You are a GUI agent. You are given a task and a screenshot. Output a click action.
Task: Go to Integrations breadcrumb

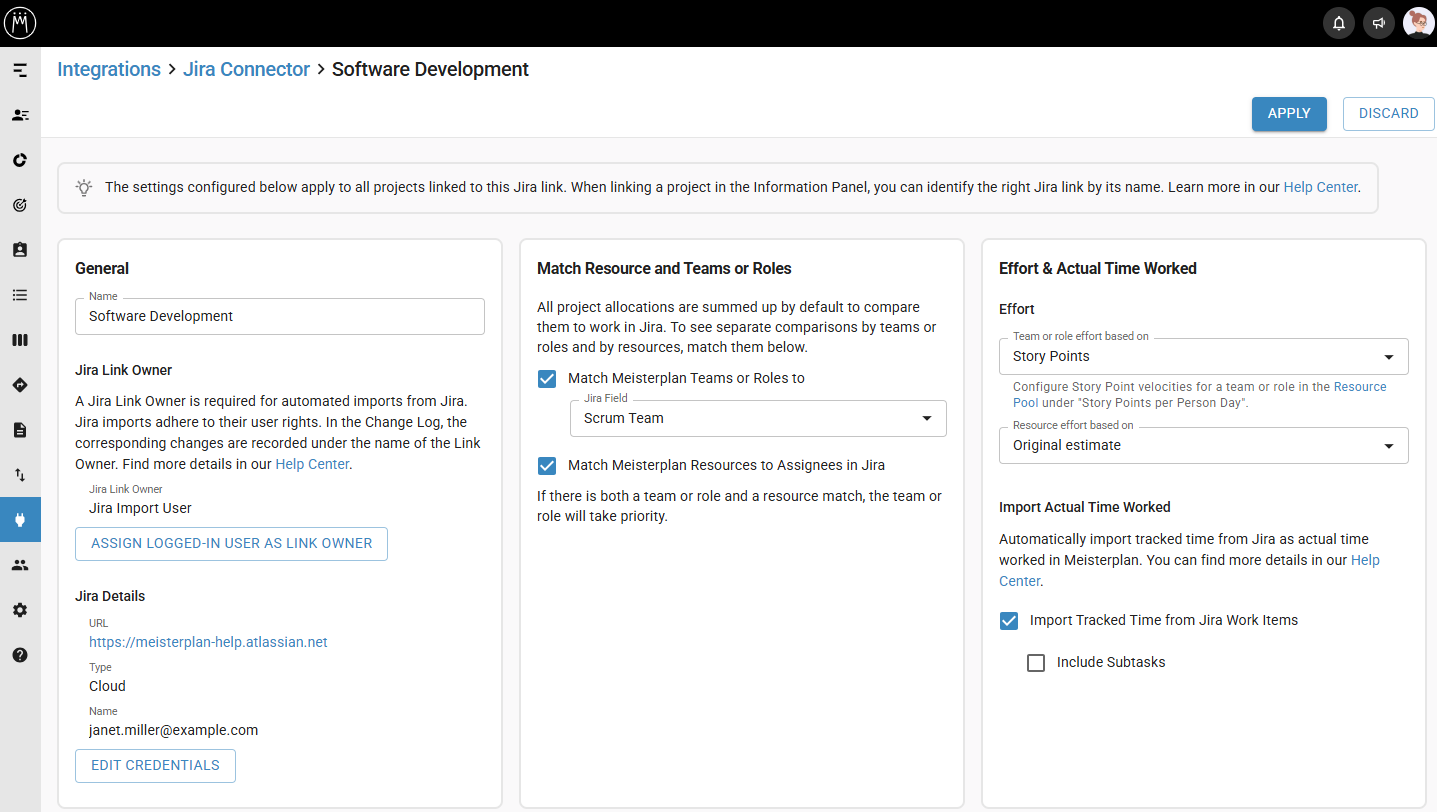[109, 69]
